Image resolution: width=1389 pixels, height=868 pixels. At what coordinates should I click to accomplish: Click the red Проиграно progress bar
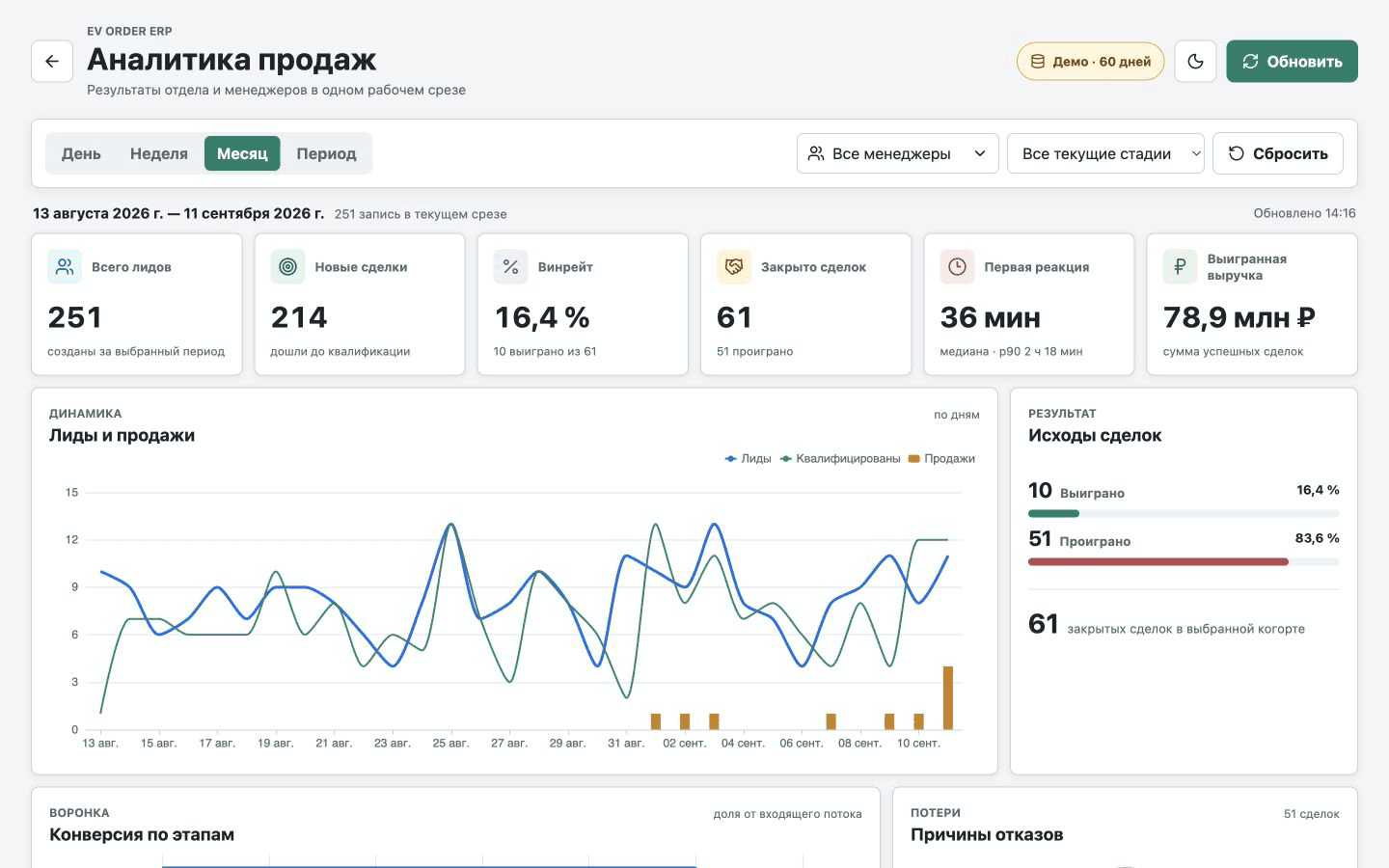1158,561
